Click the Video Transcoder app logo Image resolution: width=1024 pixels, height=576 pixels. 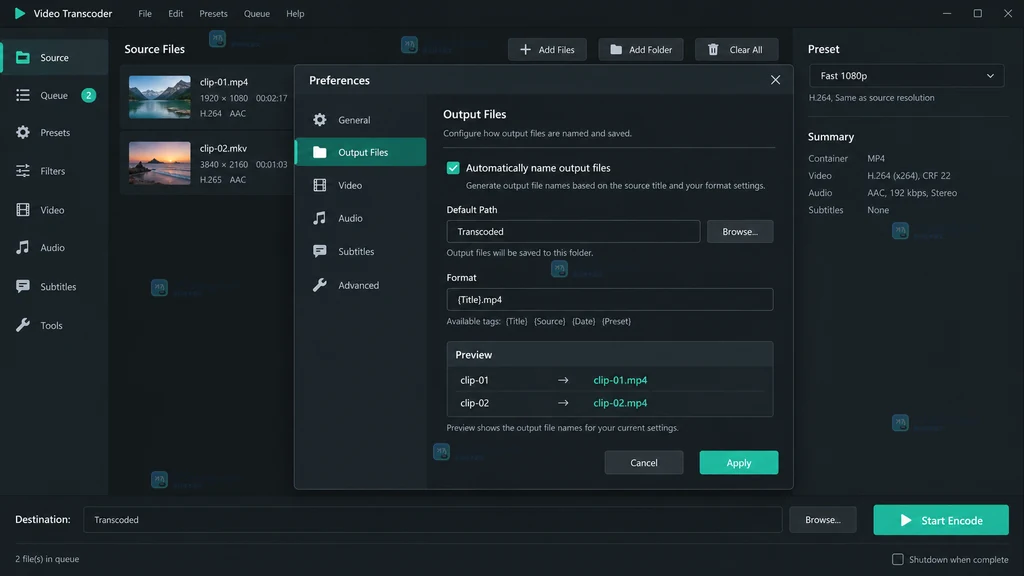[20, 13]
